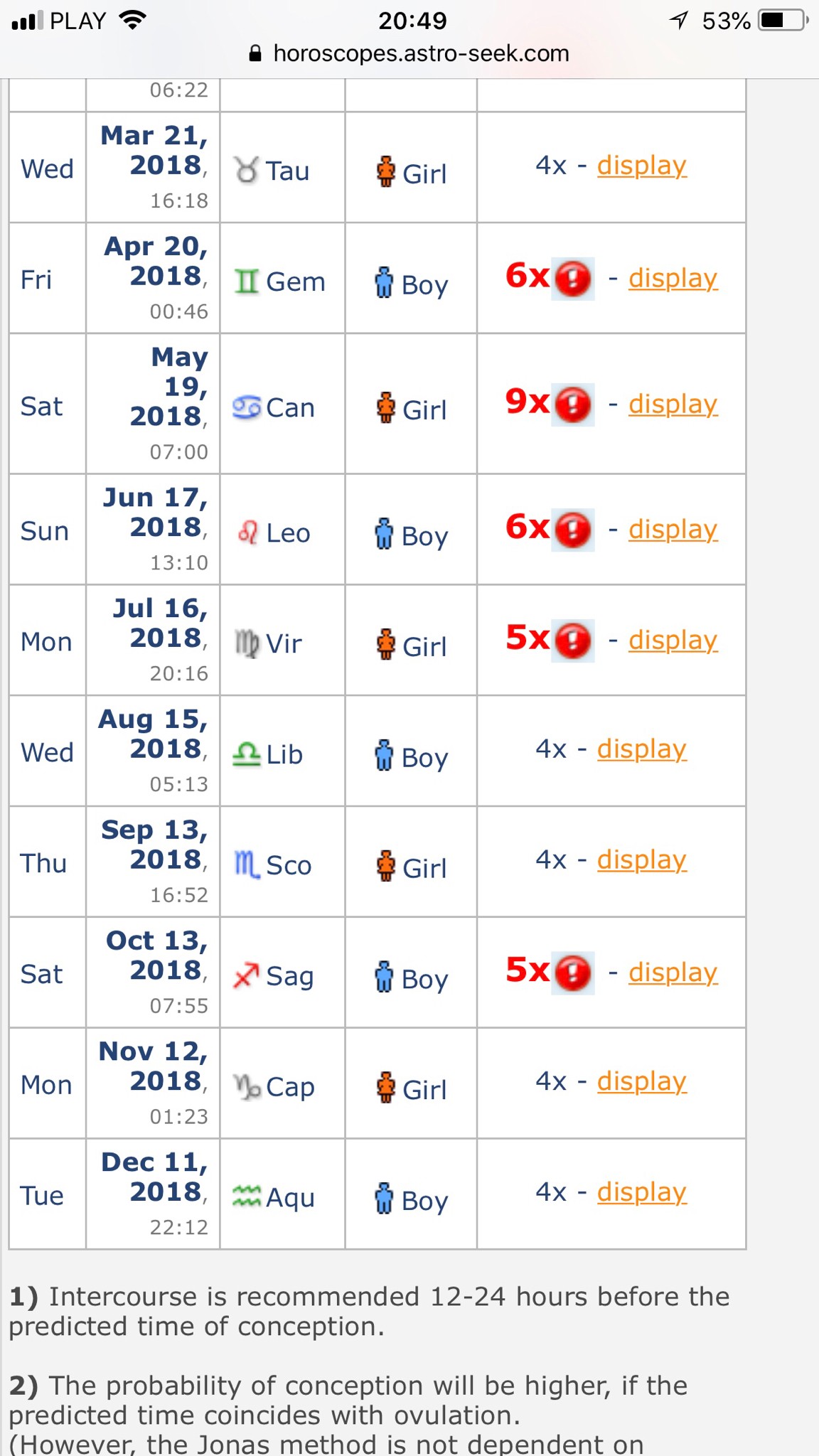
Task: Tap the battery indicator in status bar
Action: pyautogui.click(x=783, y=21)
